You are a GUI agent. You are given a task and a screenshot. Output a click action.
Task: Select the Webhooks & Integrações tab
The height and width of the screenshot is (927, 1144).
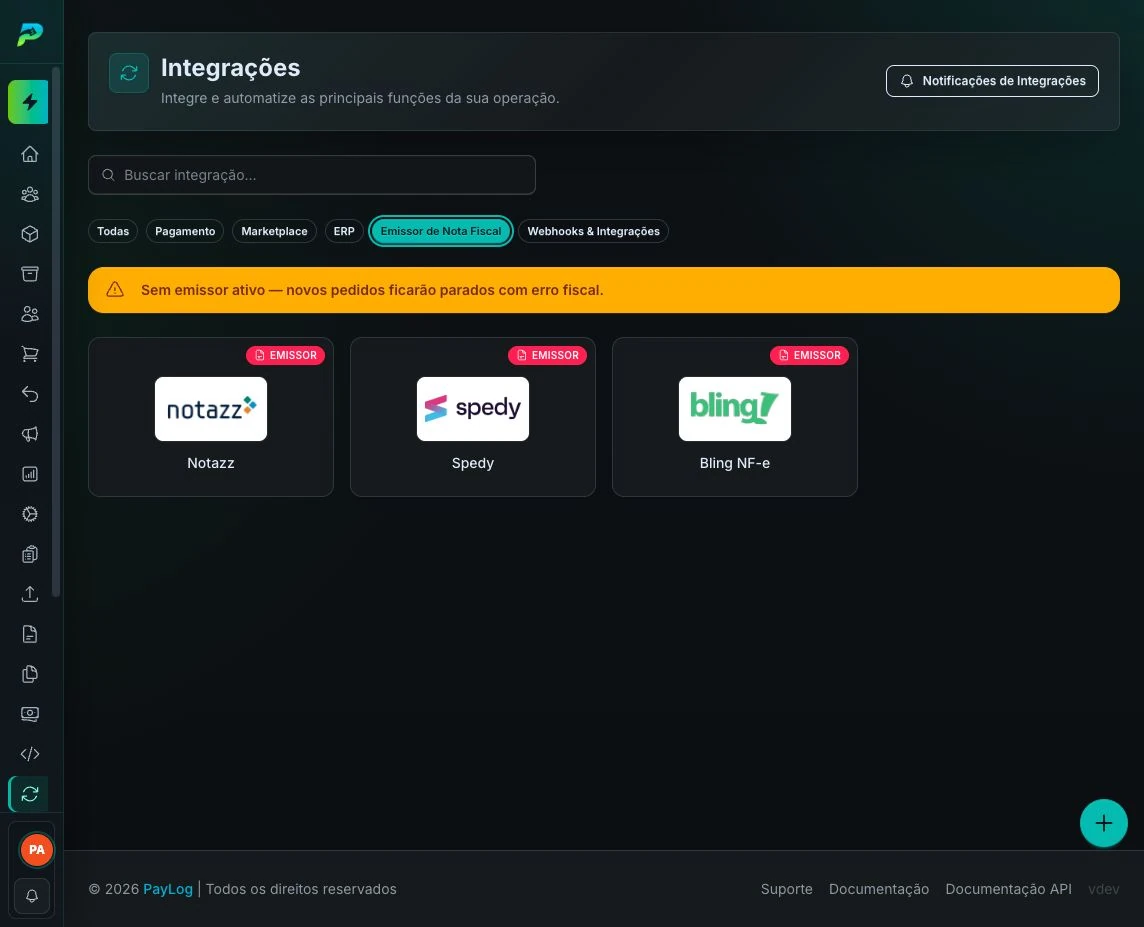pyautogui.click(x=593, y=231)
